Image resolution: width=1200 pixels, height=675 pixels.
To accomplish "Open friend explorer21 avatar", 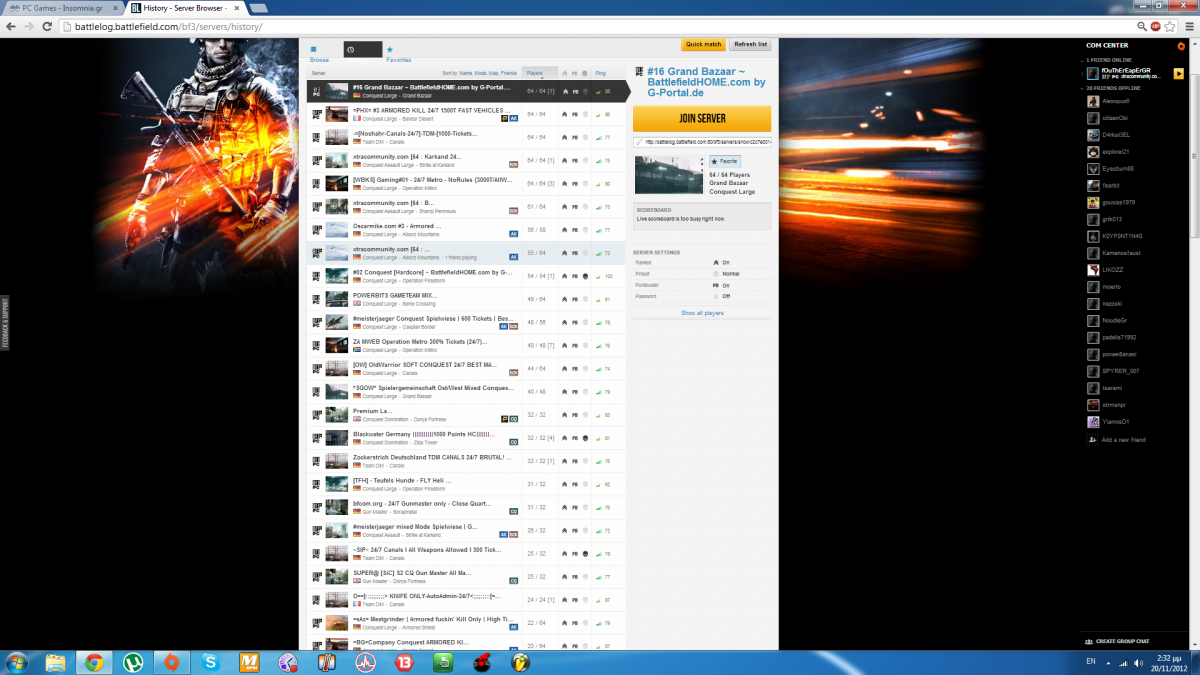I will pos(1093,152).
